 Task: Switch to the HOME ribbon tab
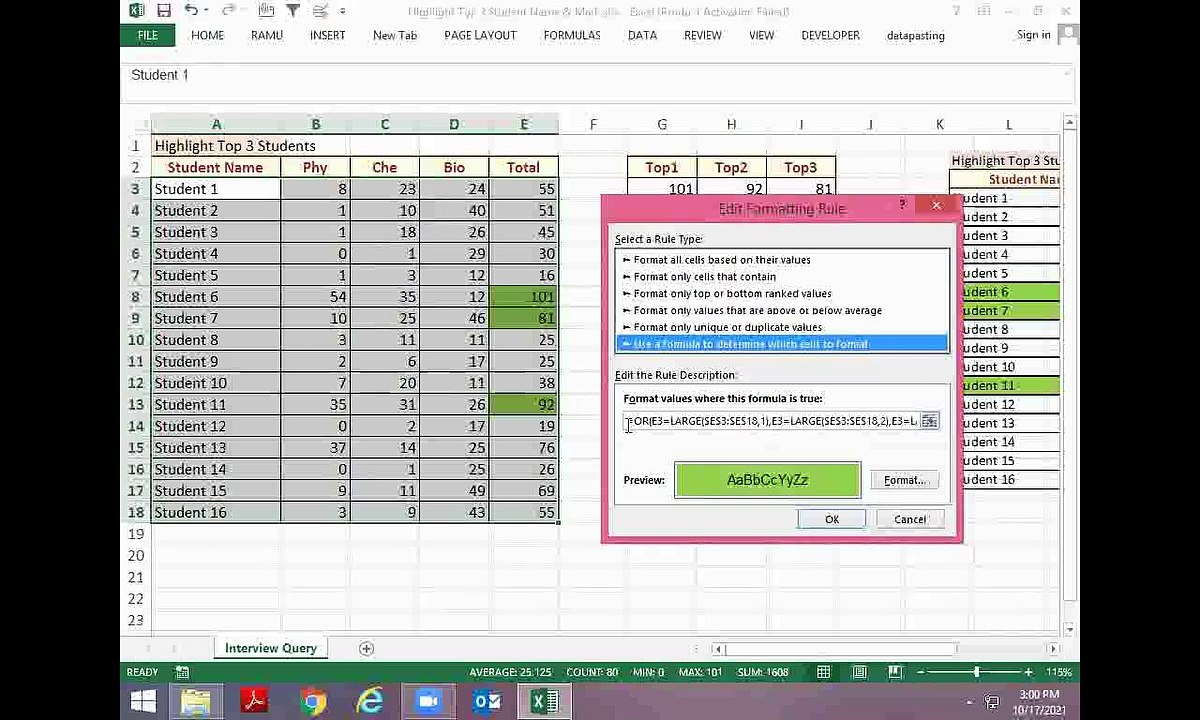207,35
